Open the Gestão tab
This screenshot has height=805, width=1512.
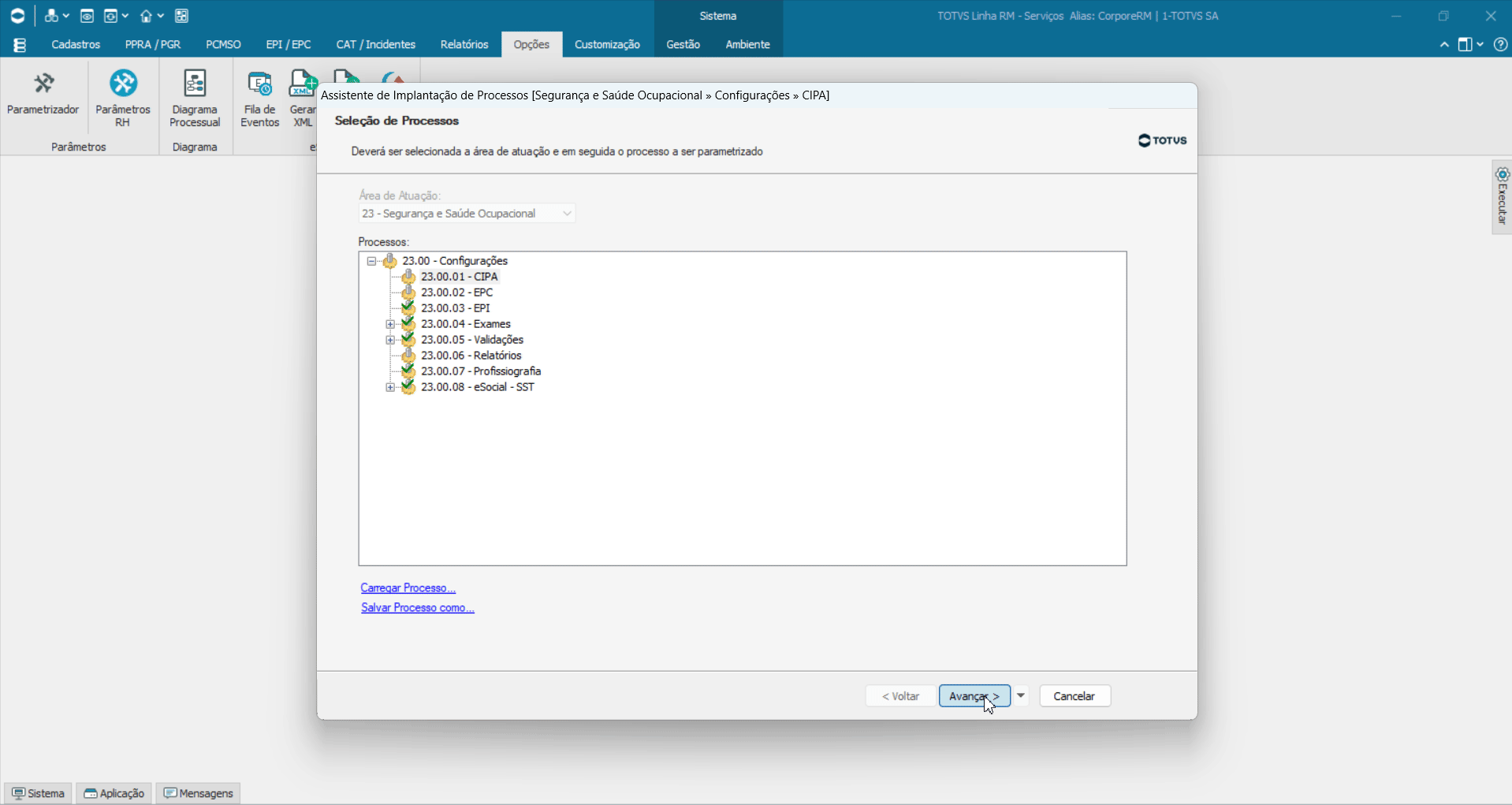click(683, 45)
